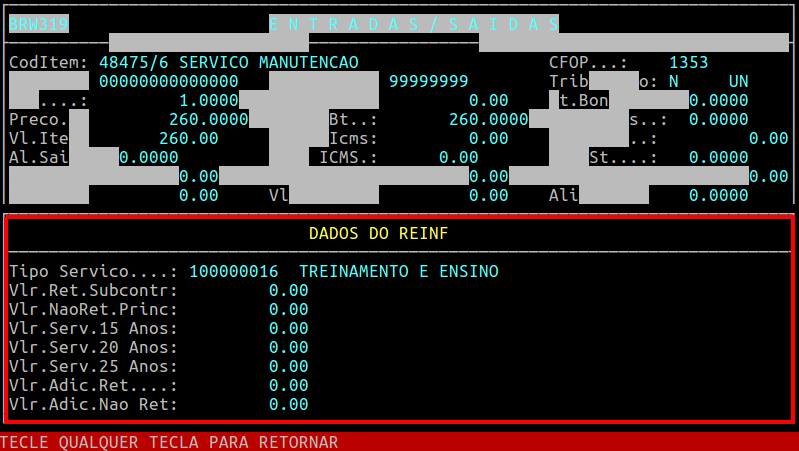Click the 99999999 numeric field

[428, 81]
